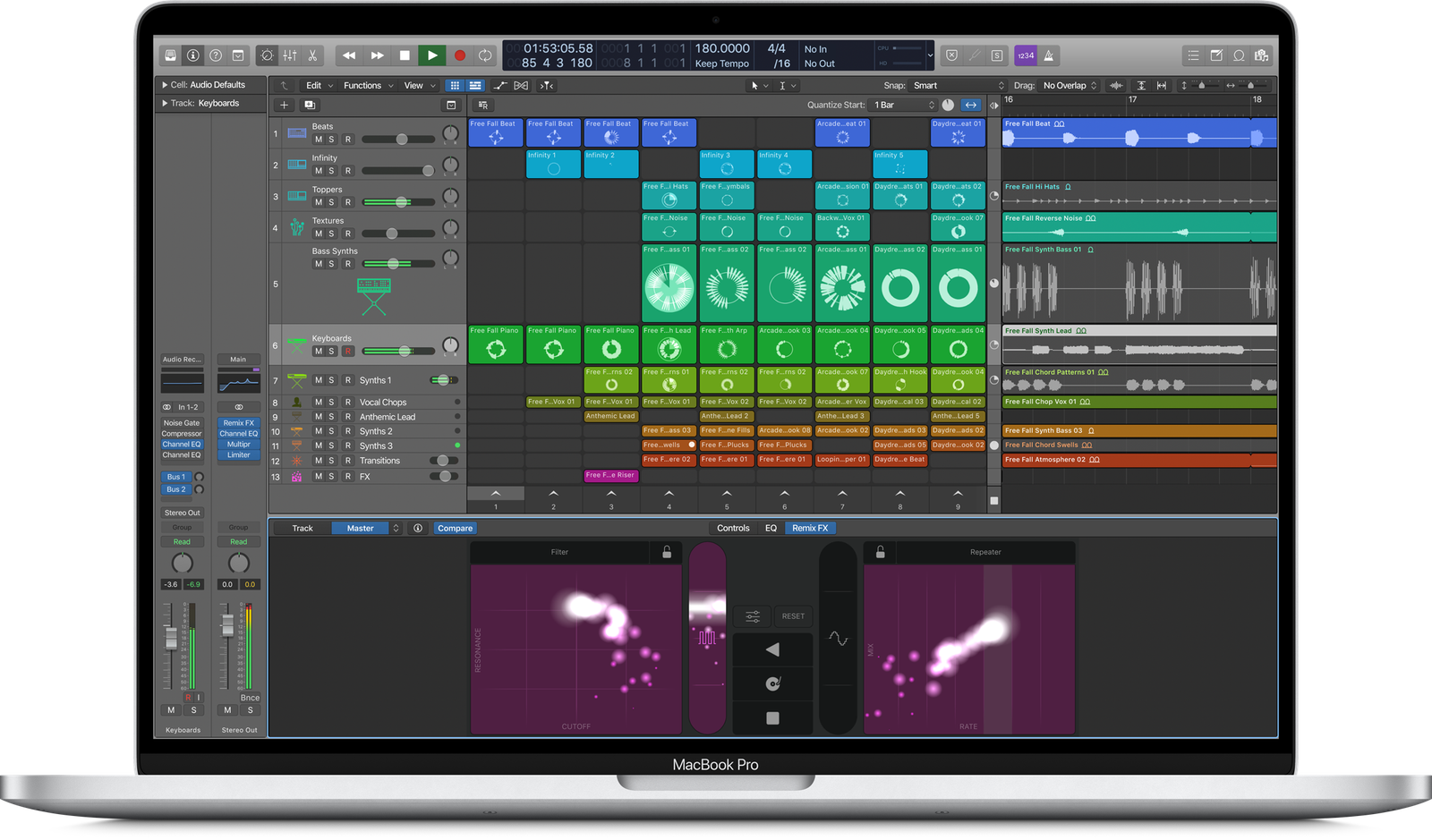Mute the Beats track
This screenshot has width=1432, height=840.
click(318, 140)
